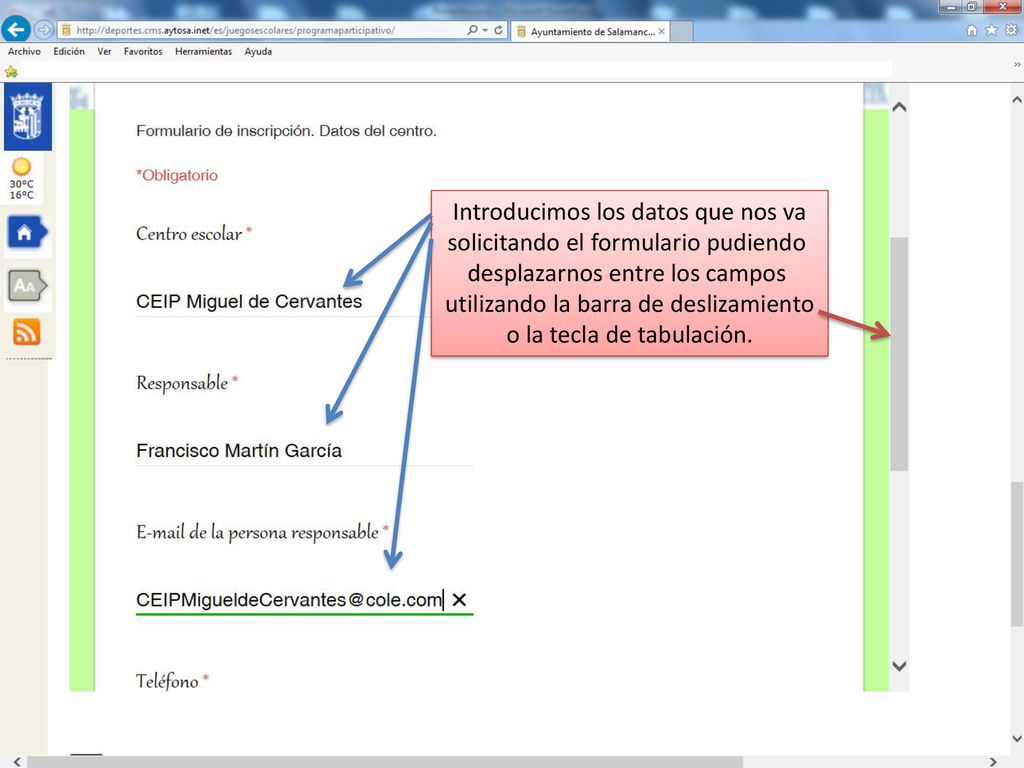
Task: Open the Edición menu
Action: pyautogui.click(x=69, y=52)
